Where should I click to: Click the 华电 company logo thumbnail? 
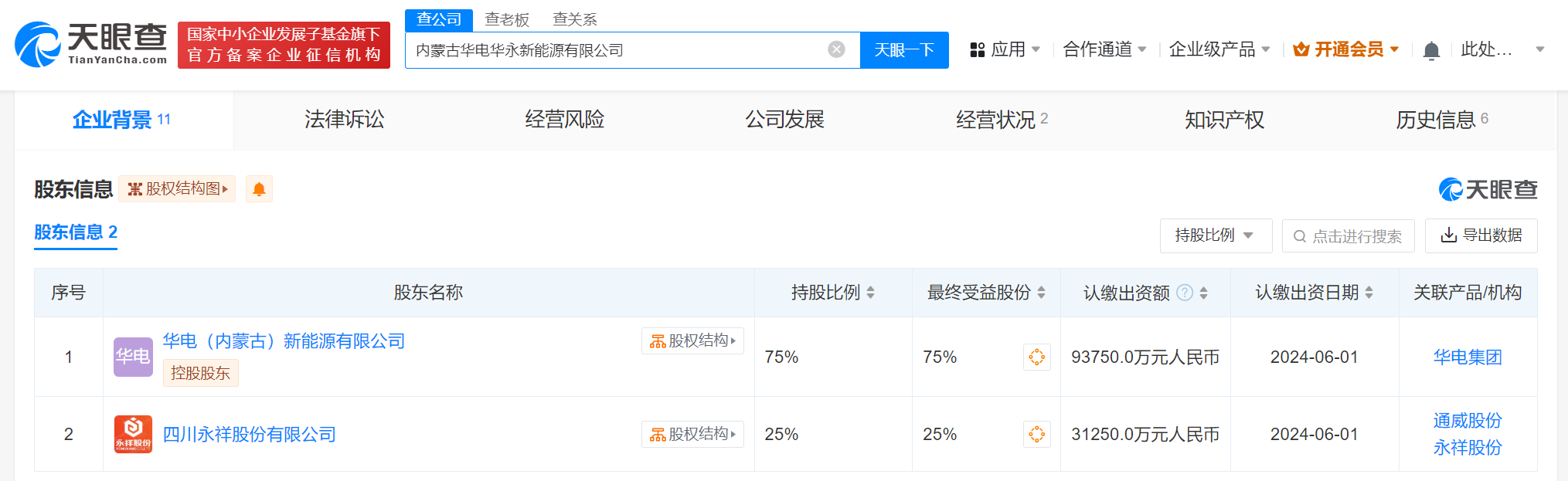click(x=133, y=357)
